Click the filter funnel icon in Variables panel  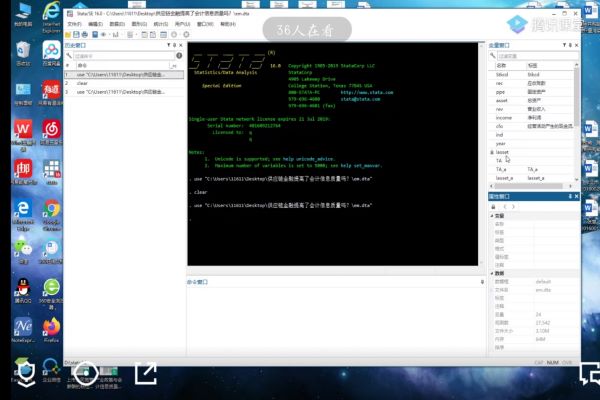pyautogui.click(x=564, y=45)
